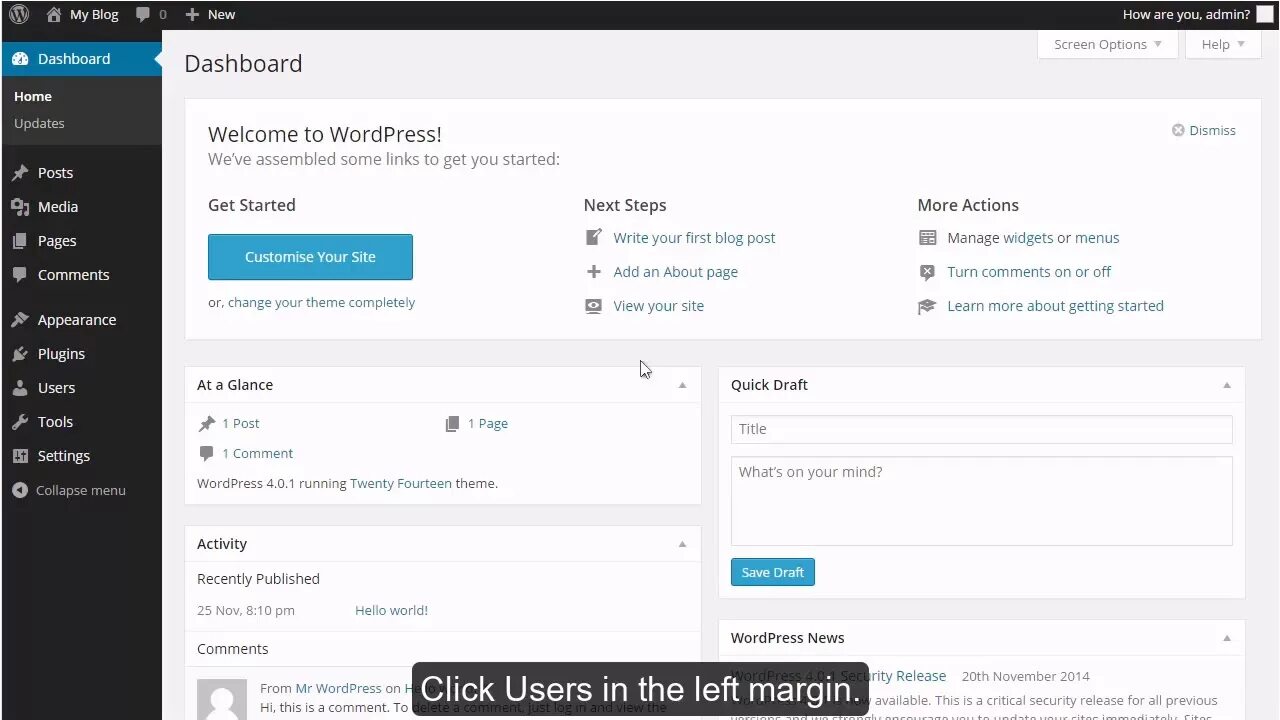Screen dimensions: 1280x720
Task: Open the Add an About page link
Action: pyautogui.click(x=675, y=272)
